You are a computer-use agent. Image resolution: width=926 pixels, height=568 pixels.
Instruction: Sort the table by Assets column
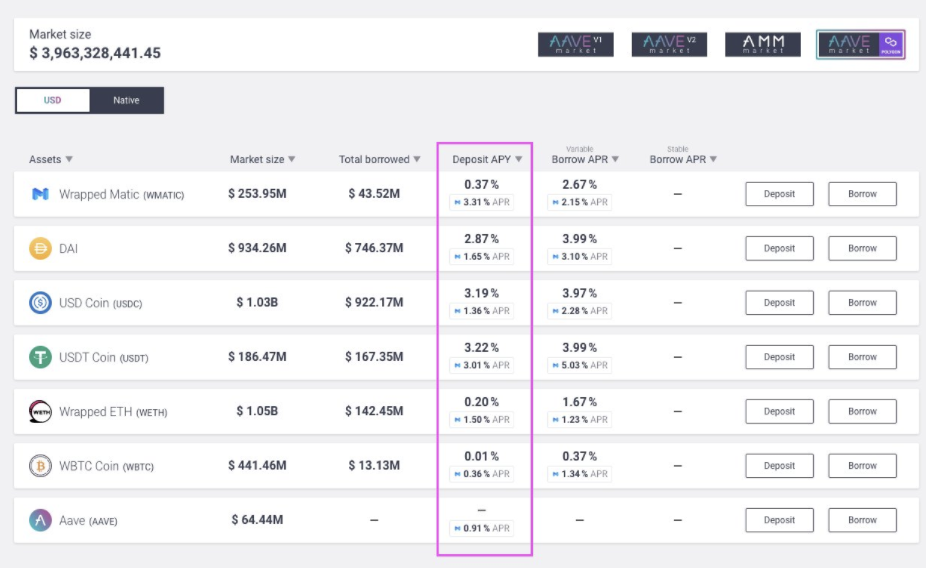(51, 159)
